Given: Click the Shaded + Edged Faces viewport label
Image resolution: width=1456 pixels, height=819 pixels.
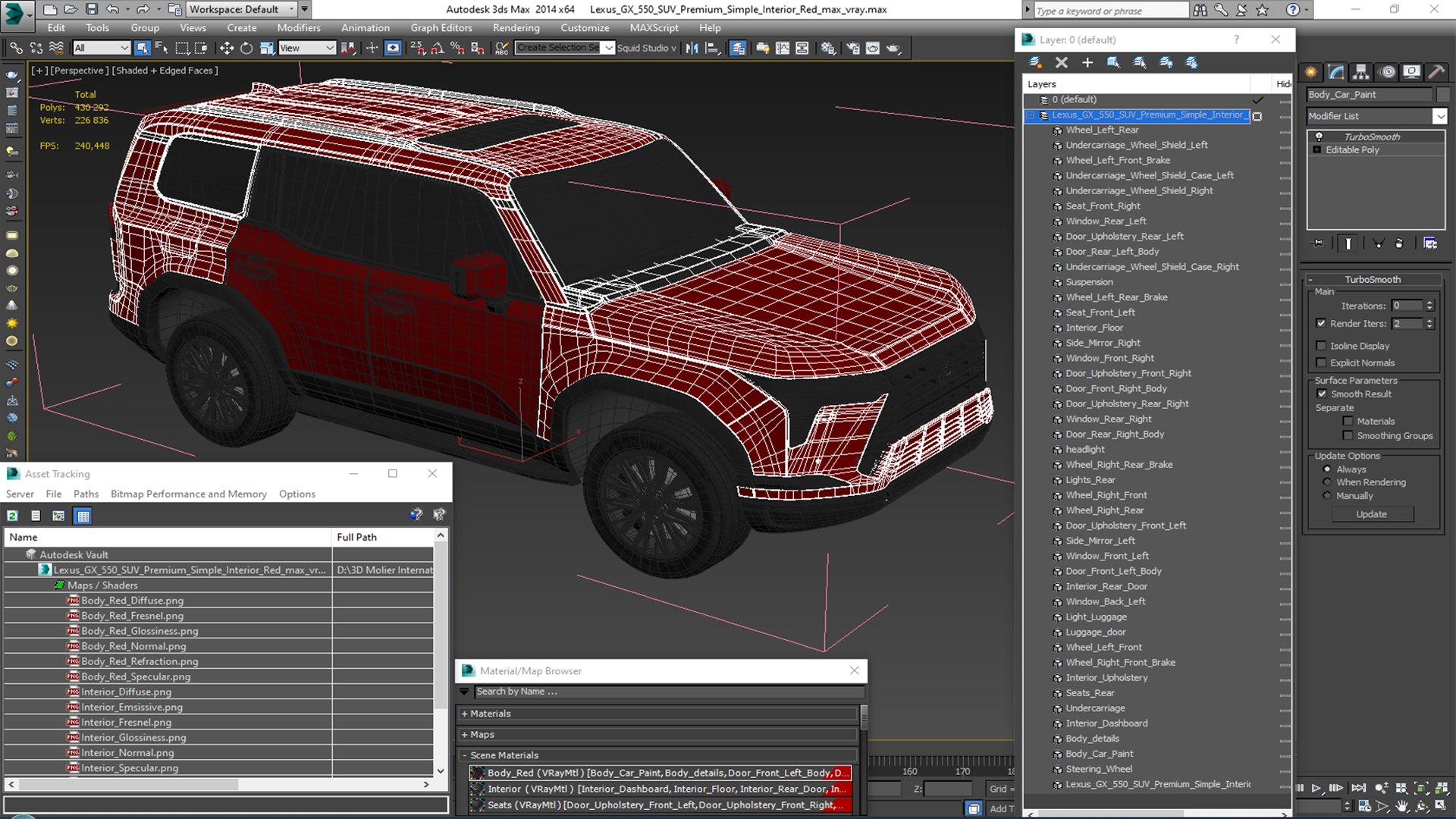Looking at the screenshot, I should 166,71.
